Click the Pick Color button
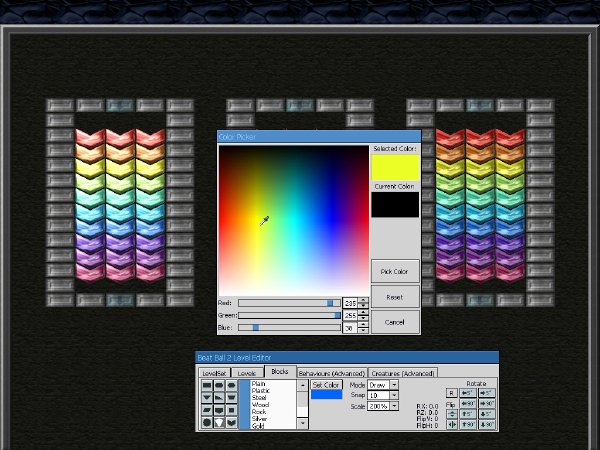This screenshot has height=450, width=600. pos(395,271)
